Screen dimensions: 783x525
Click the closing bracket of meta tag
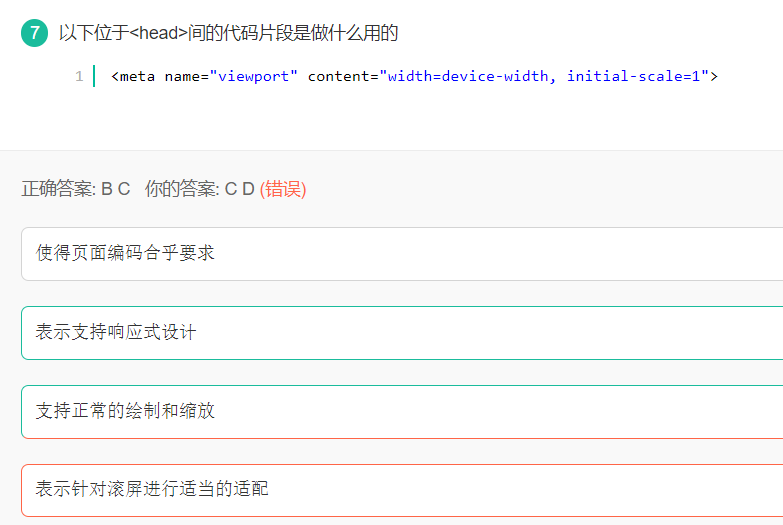point(714,76)
